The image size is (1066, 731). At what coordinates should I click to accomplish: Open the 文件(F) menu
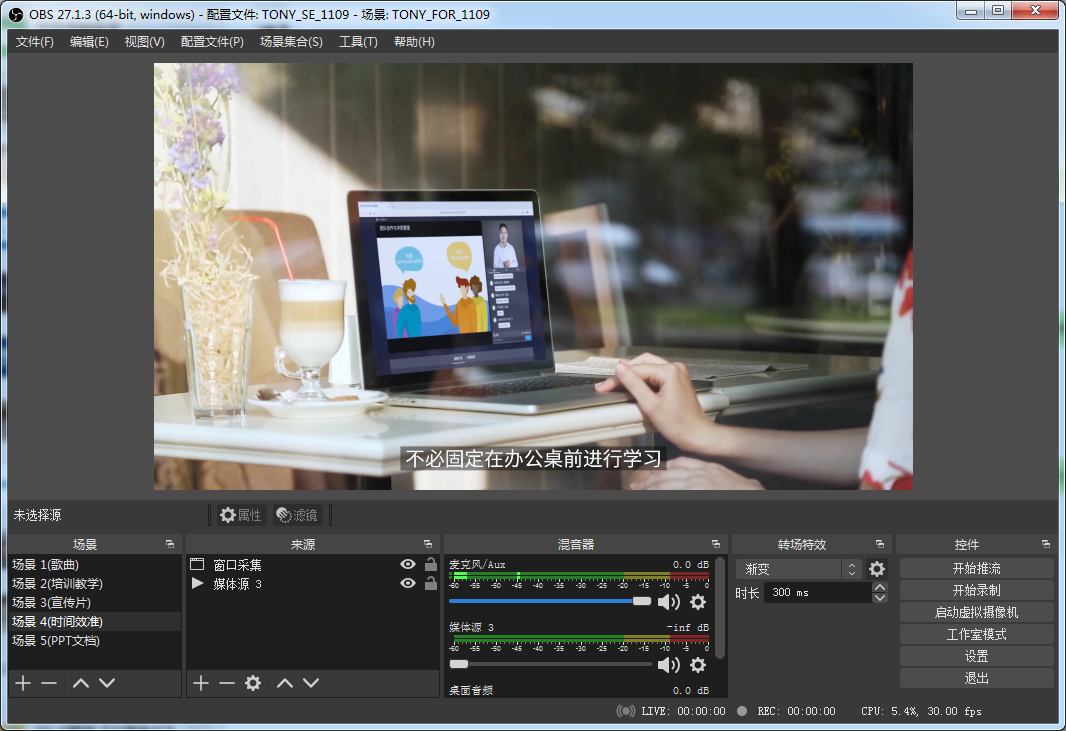click(x=35, y=41)
